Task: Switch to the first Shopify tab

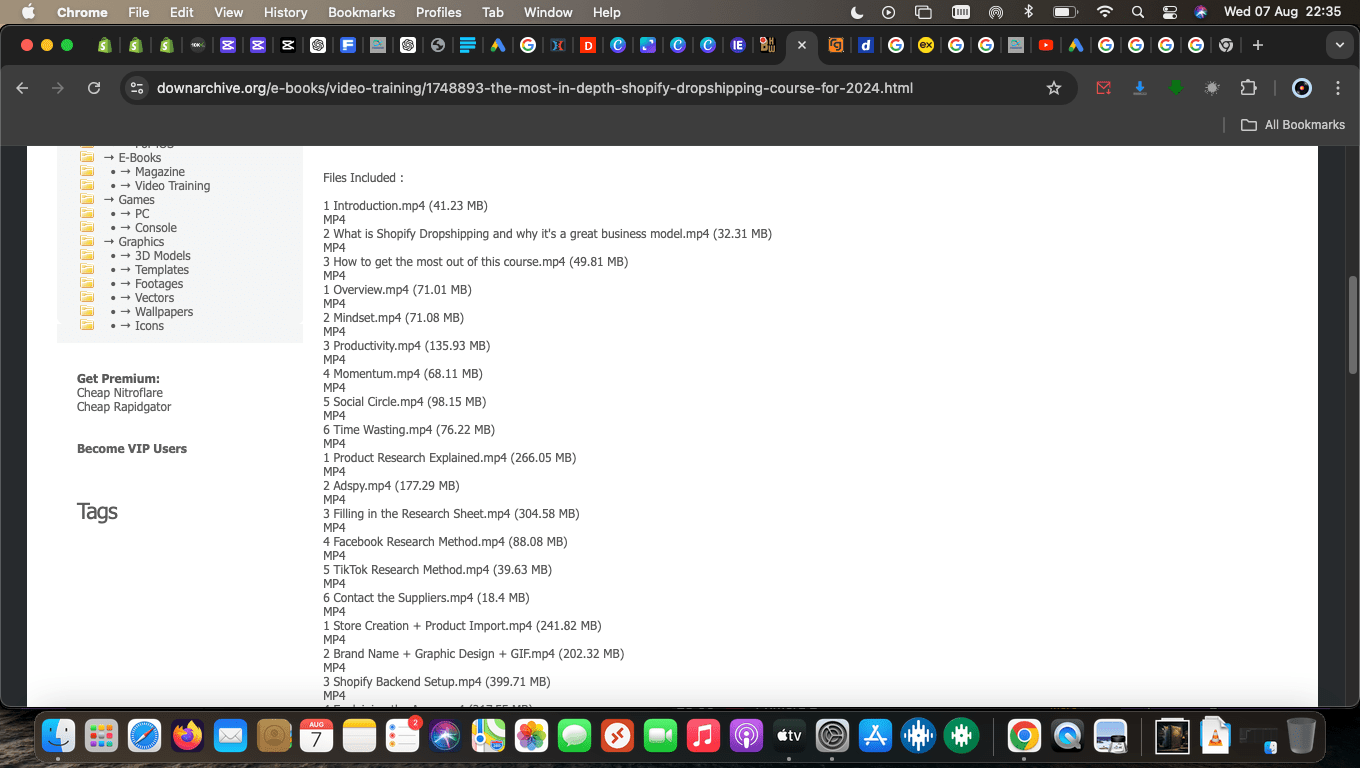Action: tap(104, 45)
